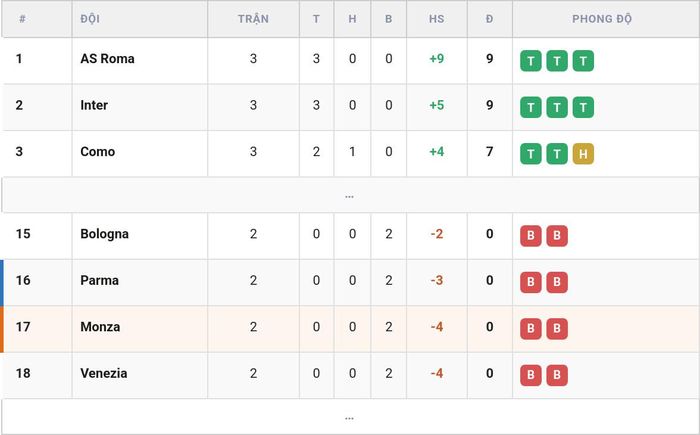Viewport: 700px width, 435px height.
Task: Click Inter's last green T form badge
Action: pos(583,107)
